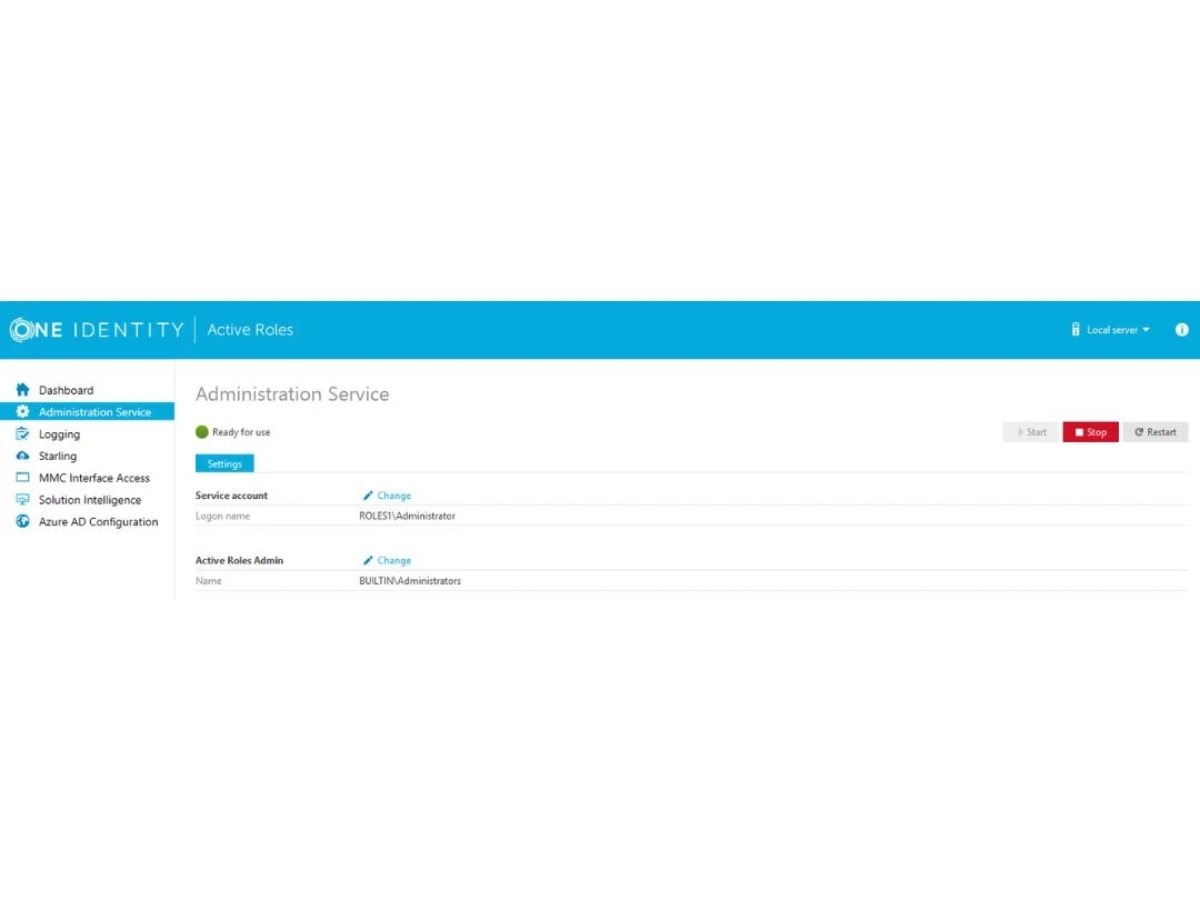Click the Administration Service gear icon
1200x900 pixels.
tap(23, 412)
